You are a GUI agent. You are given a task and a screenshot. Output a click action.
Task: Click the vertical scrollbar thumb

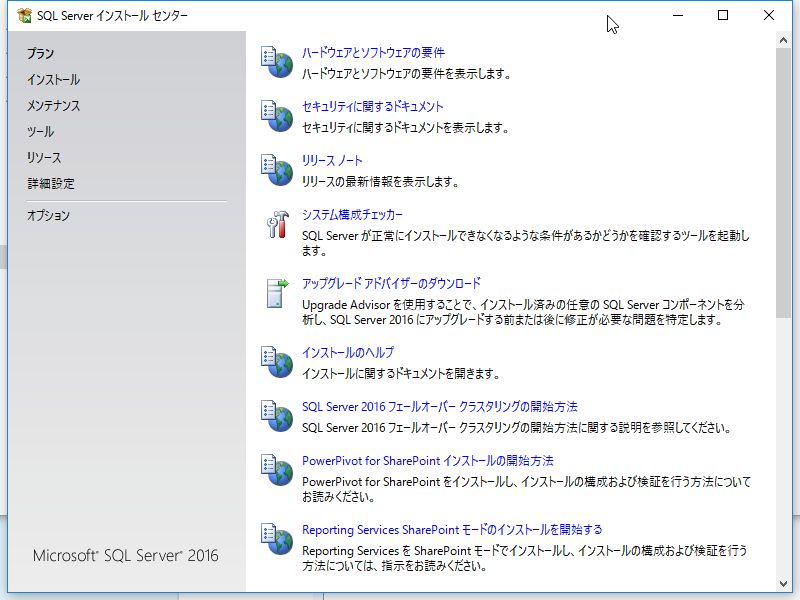[783, 183]
